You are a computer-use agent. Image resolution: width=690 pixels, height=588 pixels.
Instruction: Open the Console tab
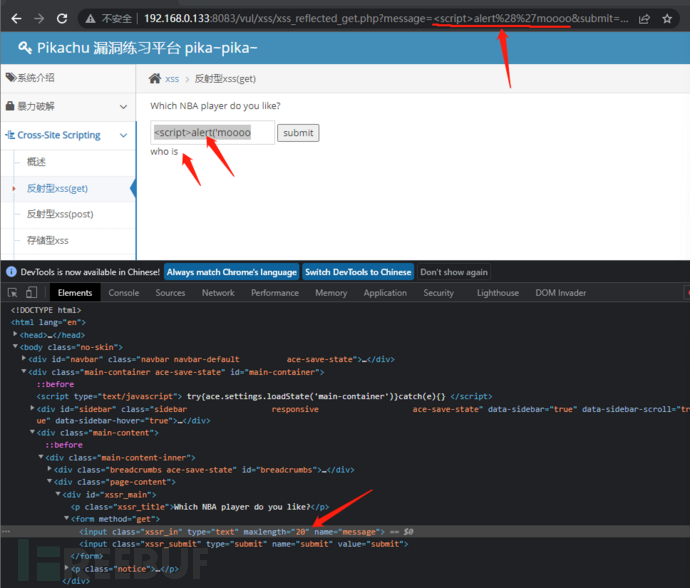click(124, 293)
